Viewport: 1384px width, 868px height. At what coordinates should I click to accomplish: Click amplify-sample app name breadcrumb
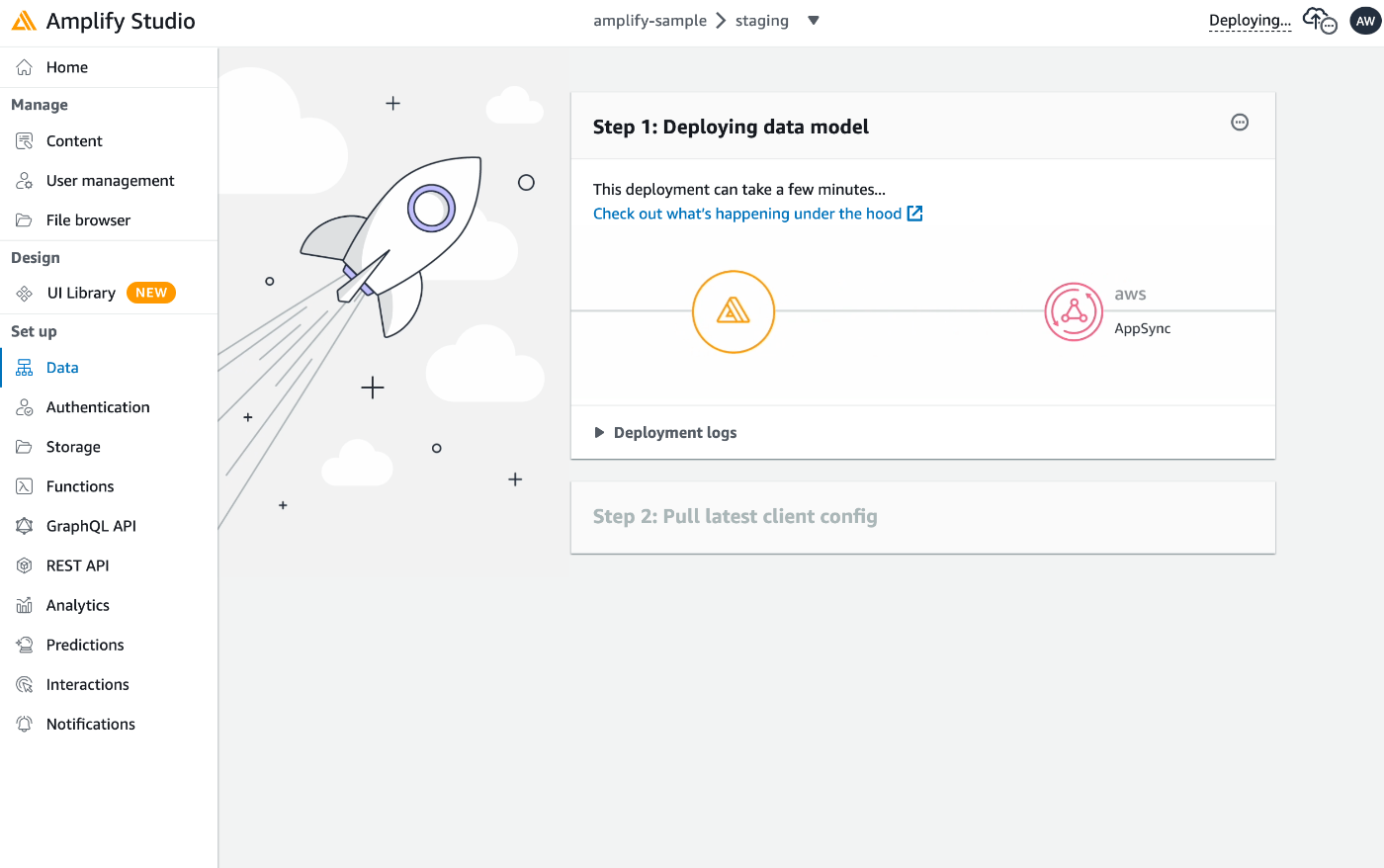pyautogui.click(x=649, y=21)
